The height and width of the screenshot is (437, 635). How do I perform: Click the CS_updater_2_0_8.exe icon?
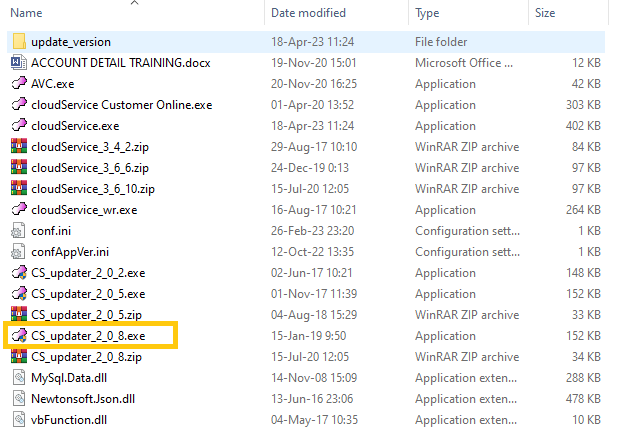[18, 335]
